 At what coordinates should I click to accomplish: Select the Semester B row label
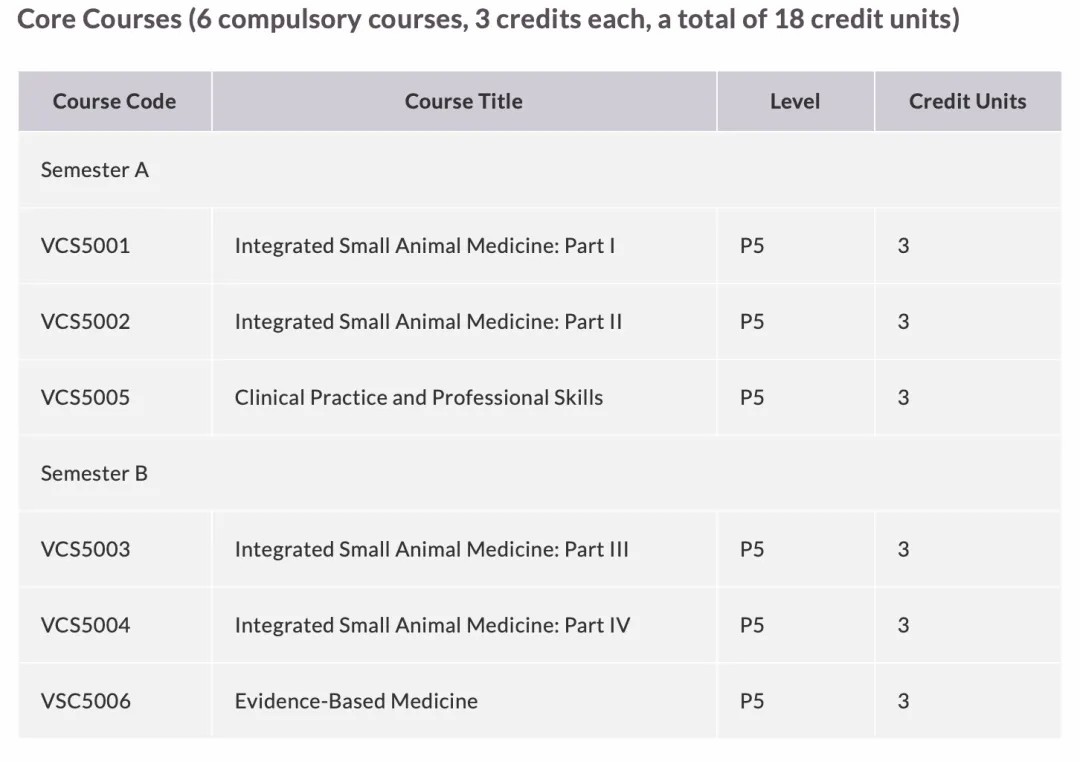click(94, 473)
